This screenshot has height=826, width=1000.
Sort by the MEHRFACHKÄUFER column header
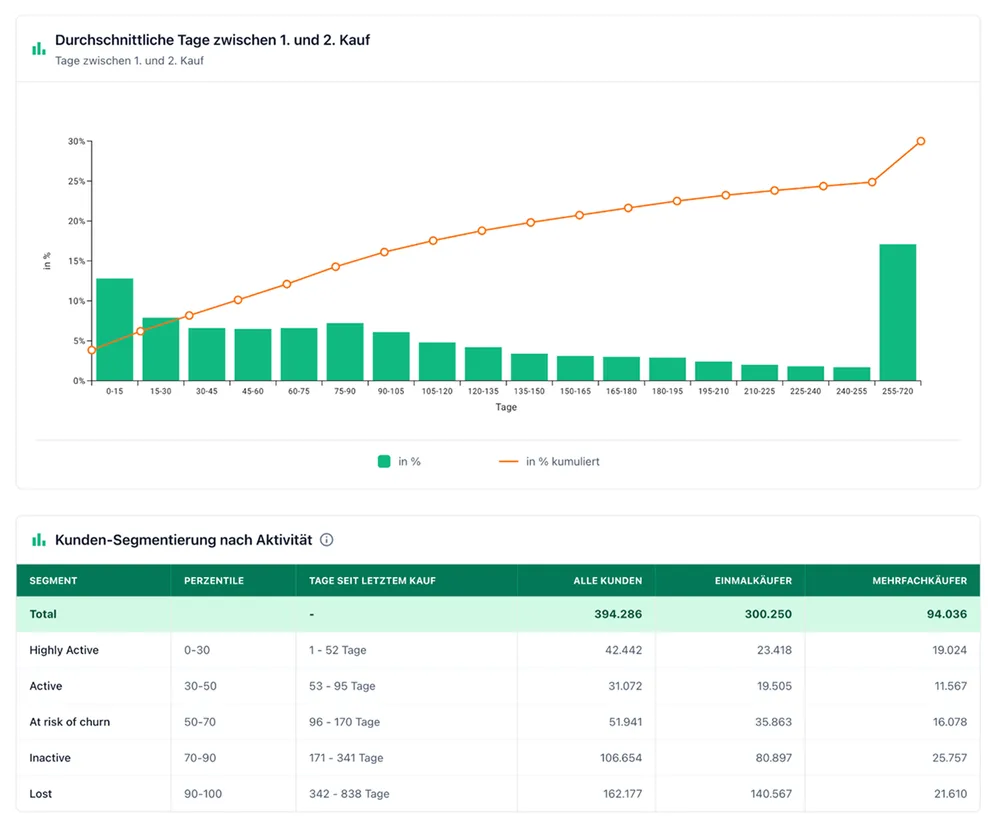click(x=920, y=580)
